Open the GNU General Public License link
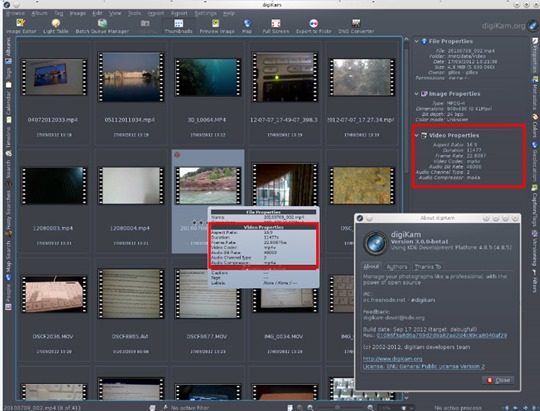This screenshot has width=540, height=411. (x=424, y=366)
